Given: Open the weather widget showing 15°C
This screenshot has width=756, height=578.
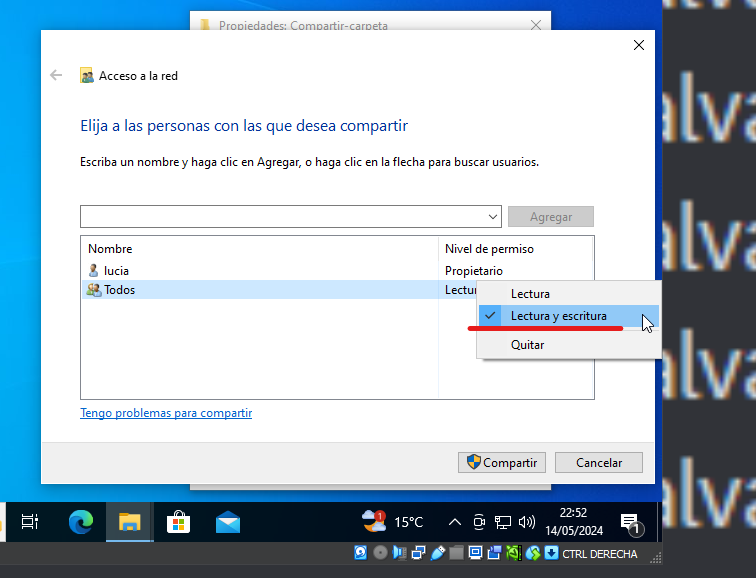Looking at the screenshot, I should pos(392,522).
